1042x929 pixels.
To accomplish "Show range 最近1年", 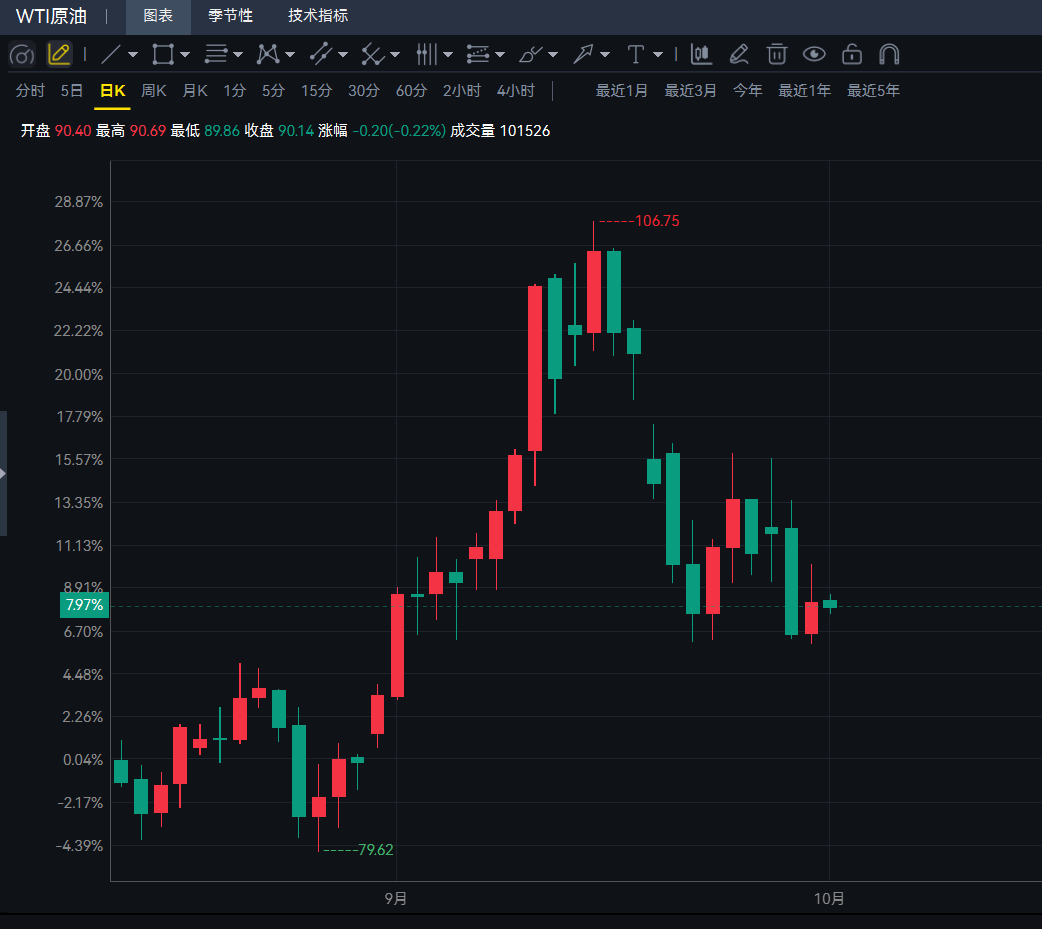I will tap(804, 91).
